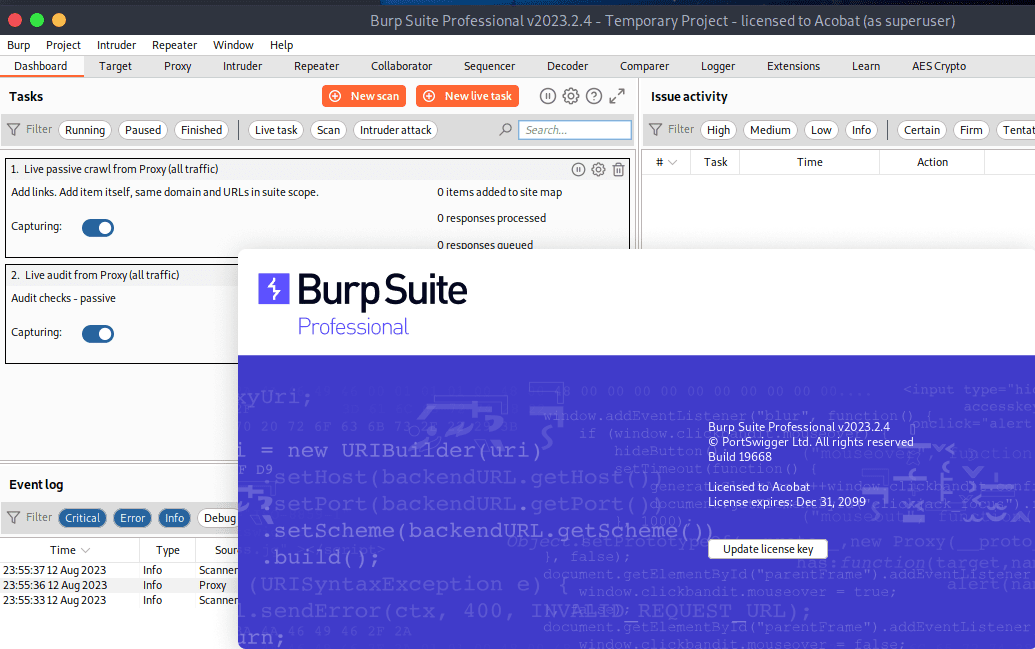Viewport: 1035px width, 649px height.
Task: Click the Event log filter funnel icon
Action: (x=13, y=518)
